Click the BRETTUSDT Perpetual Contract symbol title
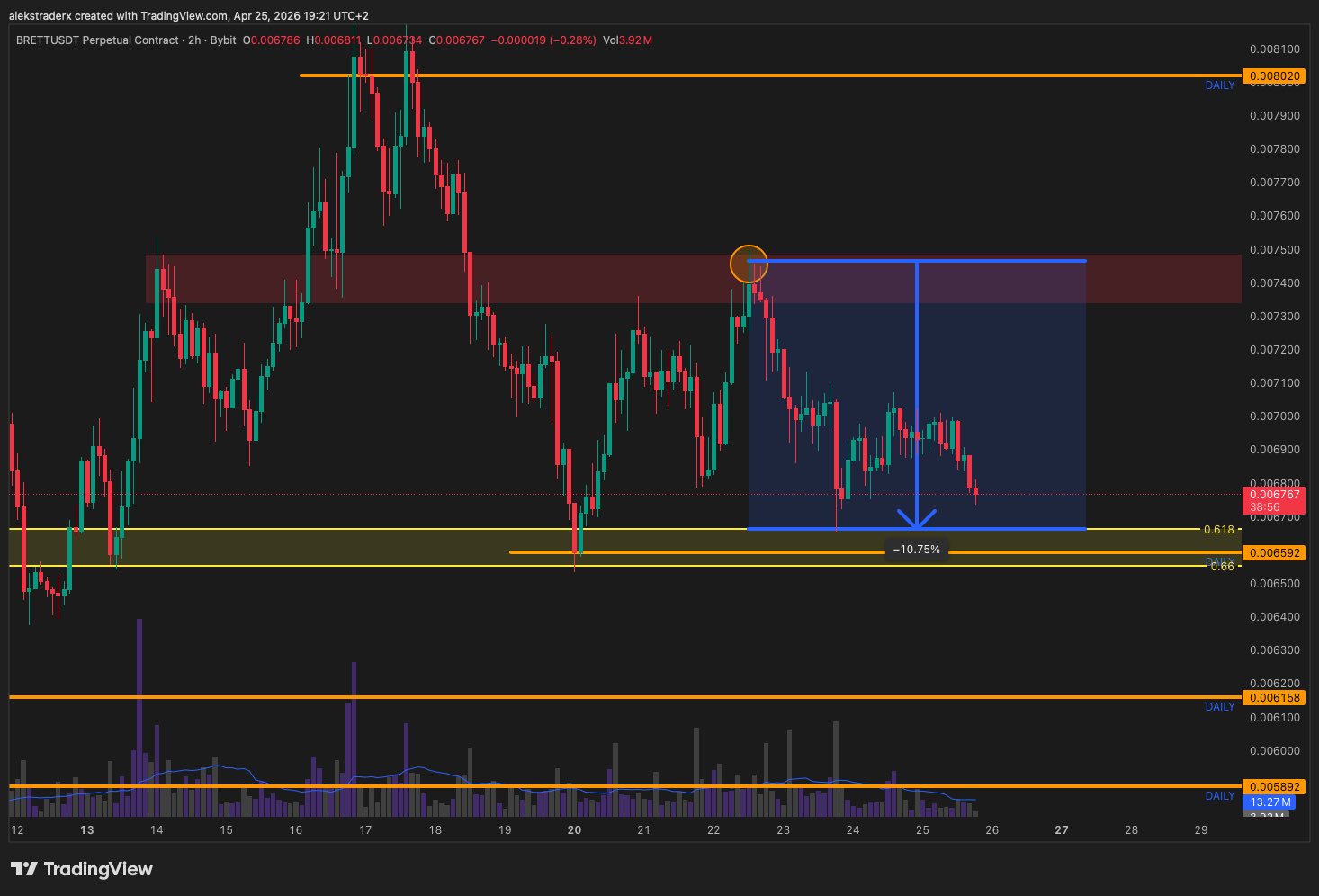The image size is (1319, 896). (x=97, y=40)
